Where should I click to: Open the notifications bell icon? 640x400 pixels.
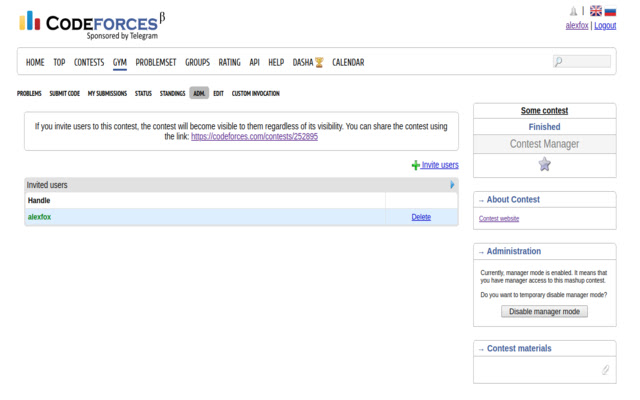[x=573, y=11]
